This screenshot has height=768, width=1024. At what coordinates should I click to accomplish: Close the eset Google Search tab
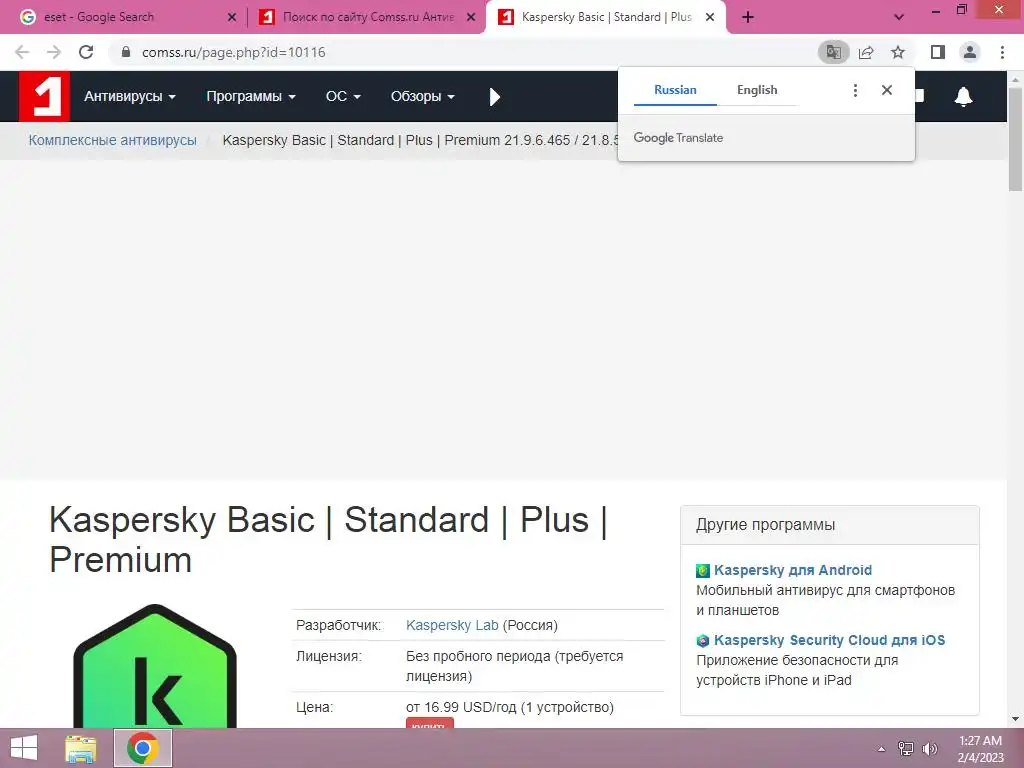coord(232,17)
